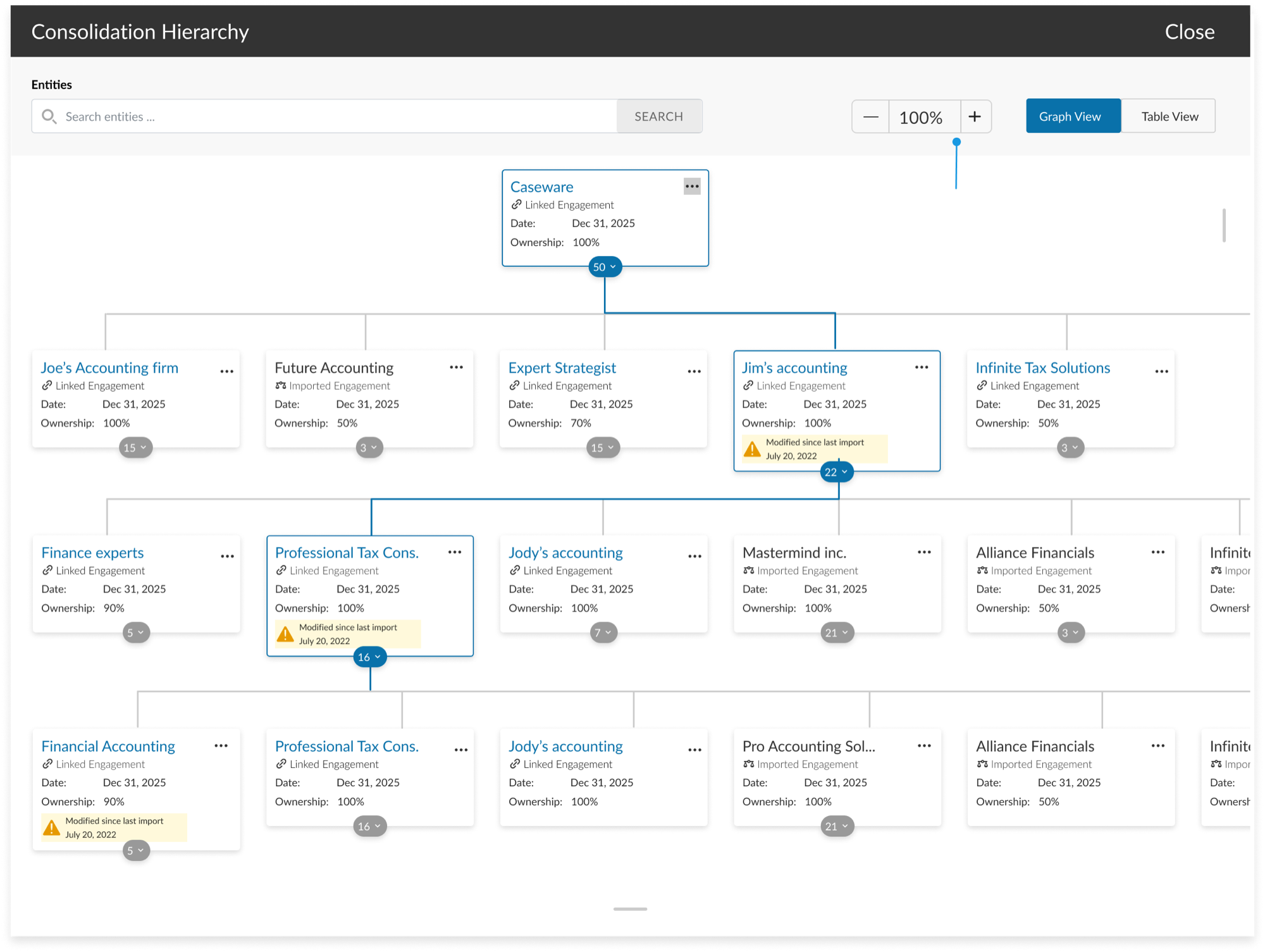
Task: Open the Caseware card options menu
Action: pyautogui.click(x=692, y=186)
